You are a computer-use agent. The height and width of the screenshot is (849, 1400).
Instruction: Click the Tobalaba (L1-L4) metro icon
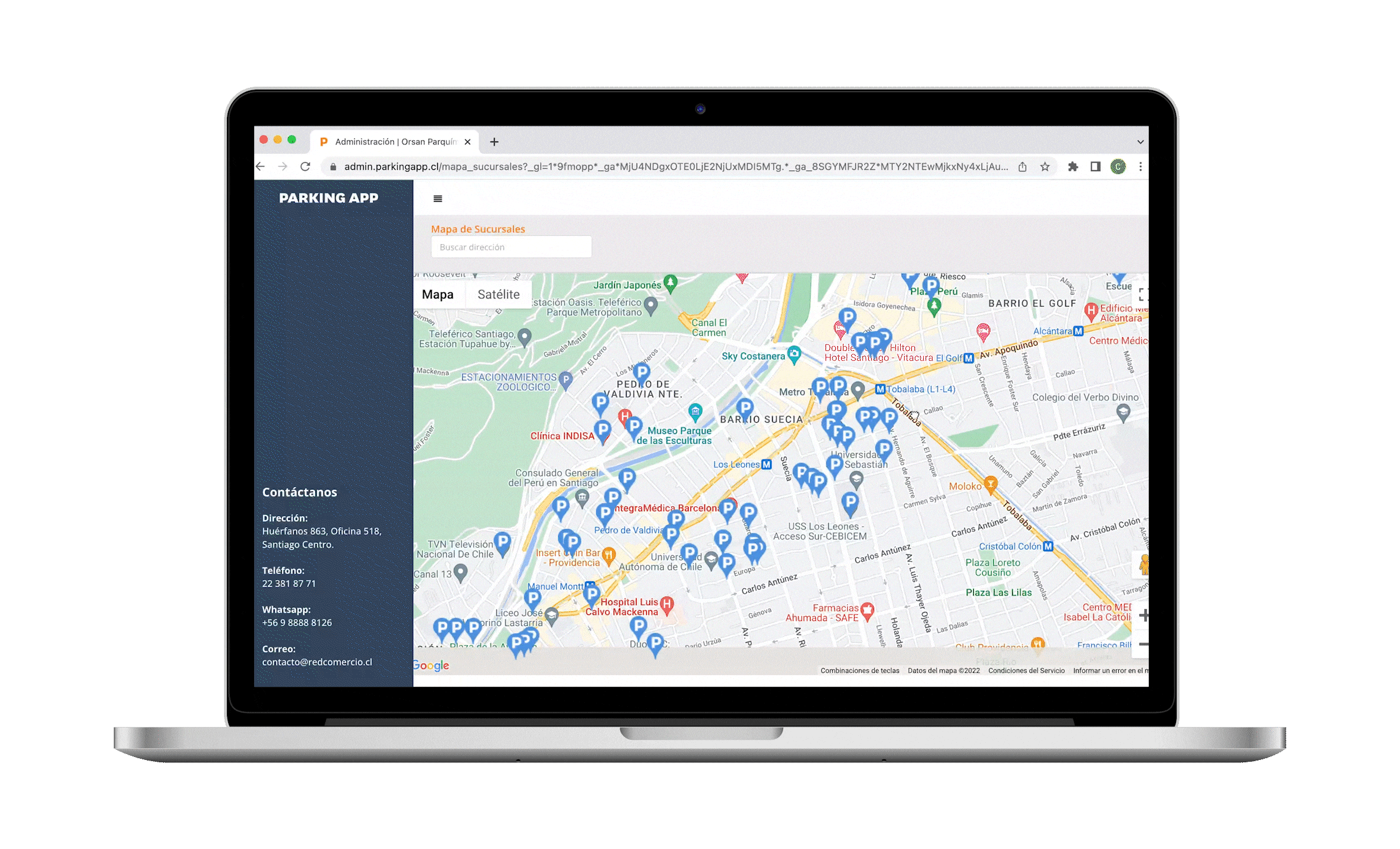click(x=880, y=389)
